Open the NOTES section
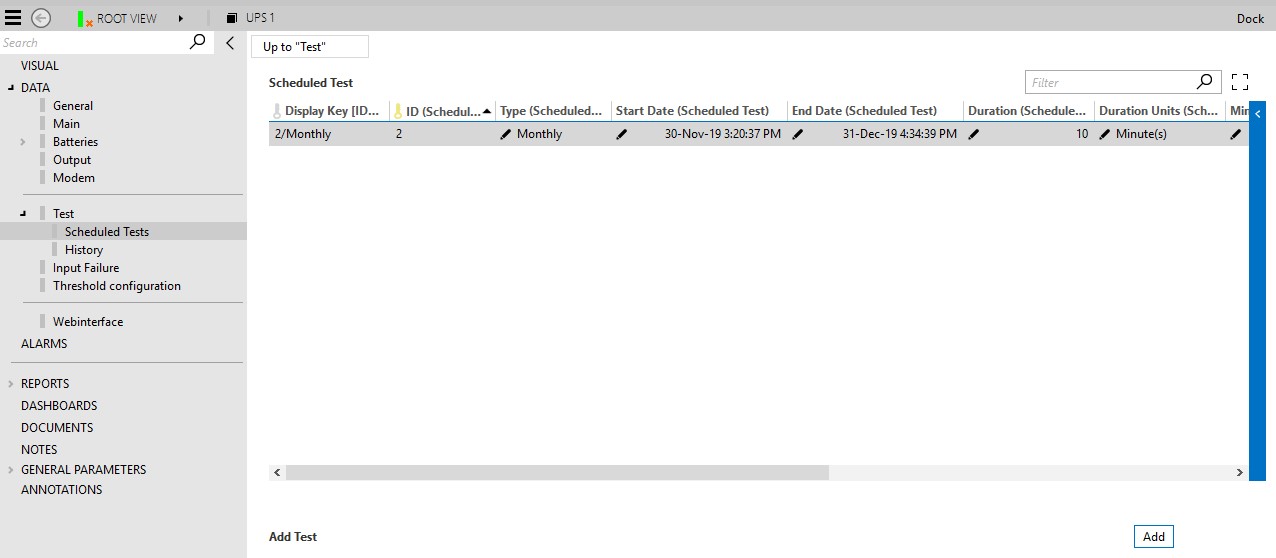Viewport: 1276px width, 558px height. (x=39, y=450)
